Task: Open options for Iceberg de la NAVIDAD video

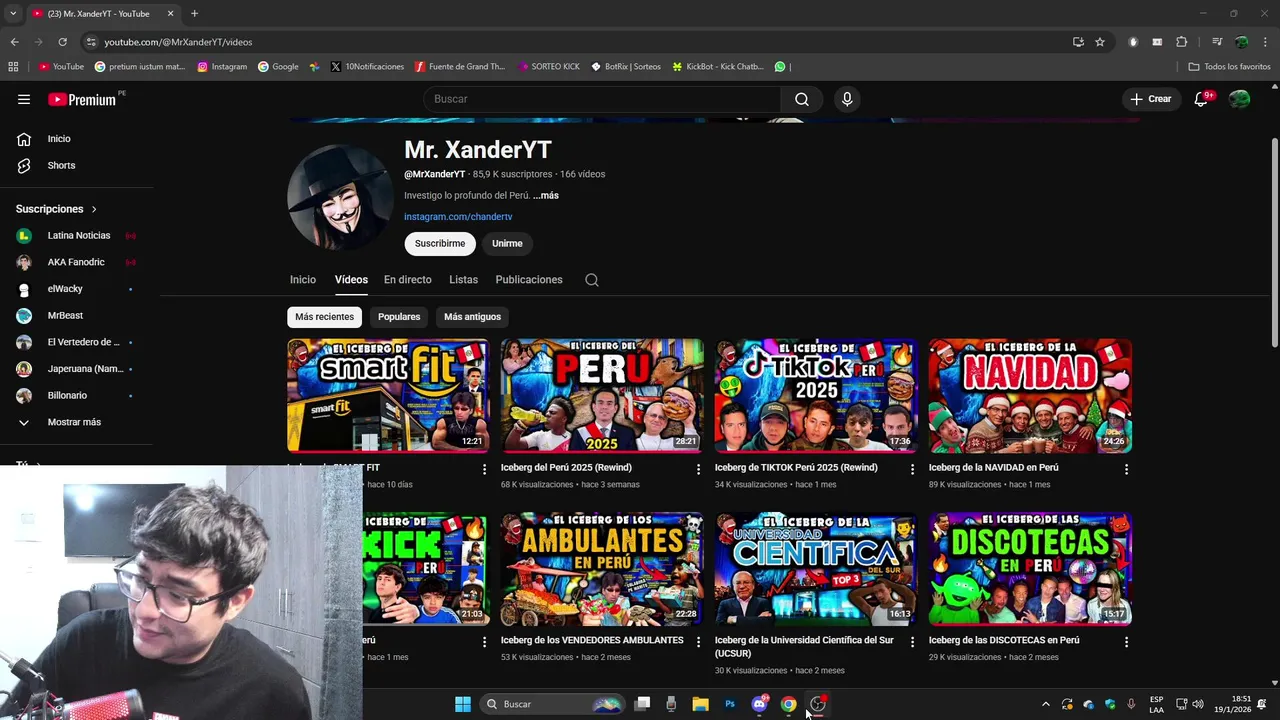Action: (x=1126, y=469)
